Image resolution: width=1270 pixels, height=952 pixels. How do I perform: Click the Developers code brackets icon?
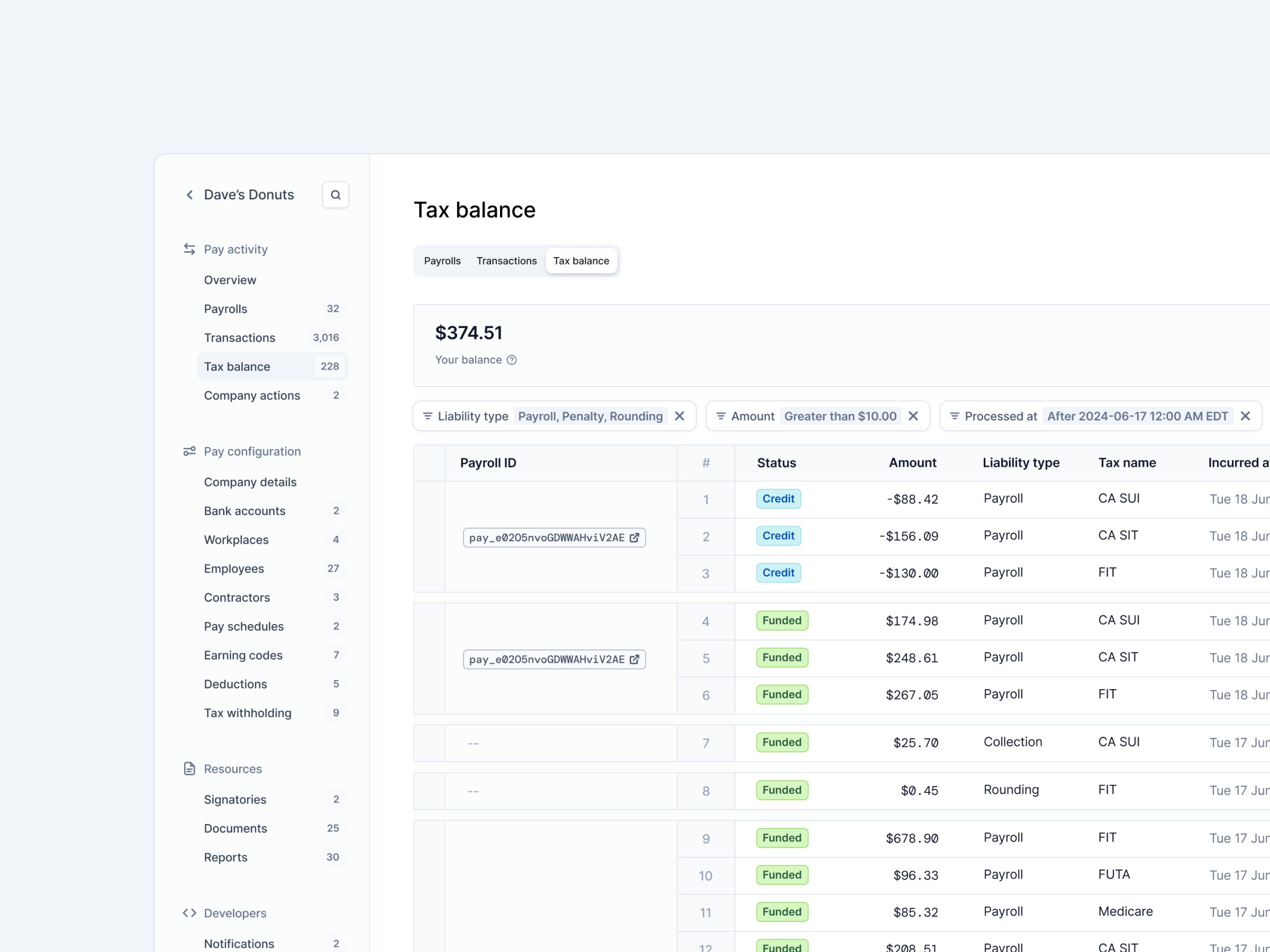[x=189, y=913]
